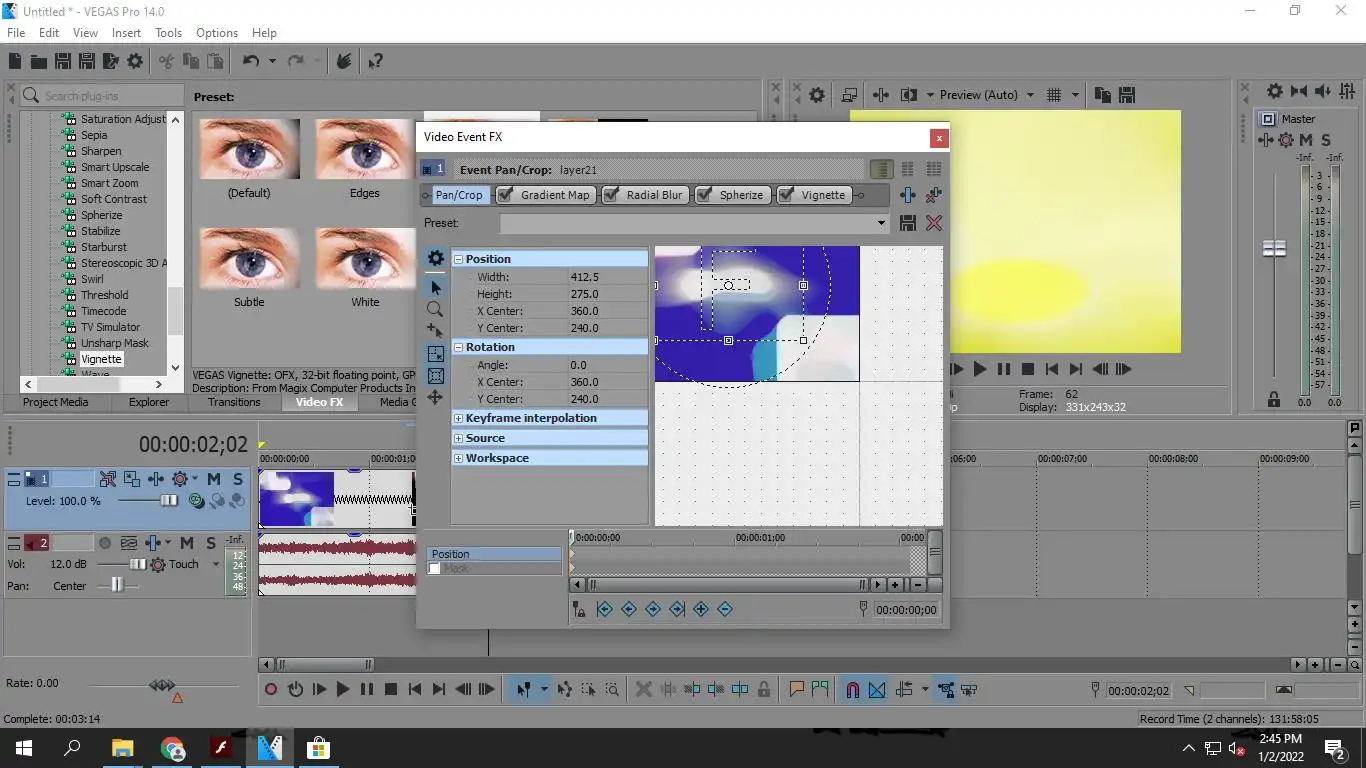Arm audio track 2 for record
The height and width of the screenshot is (768, 1366).
point(105,543)
